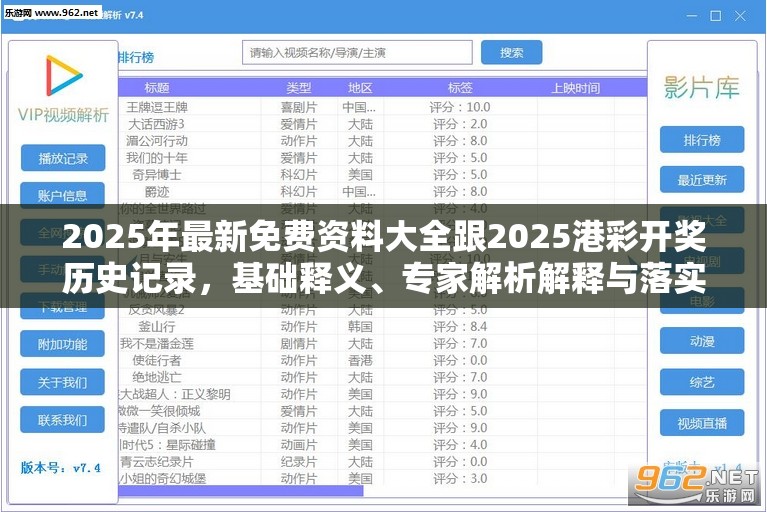The height and width of the screenshot is (512, 767).
Task: Click 大陆 in the 湄公河行动 row
Action: point(361,141)
